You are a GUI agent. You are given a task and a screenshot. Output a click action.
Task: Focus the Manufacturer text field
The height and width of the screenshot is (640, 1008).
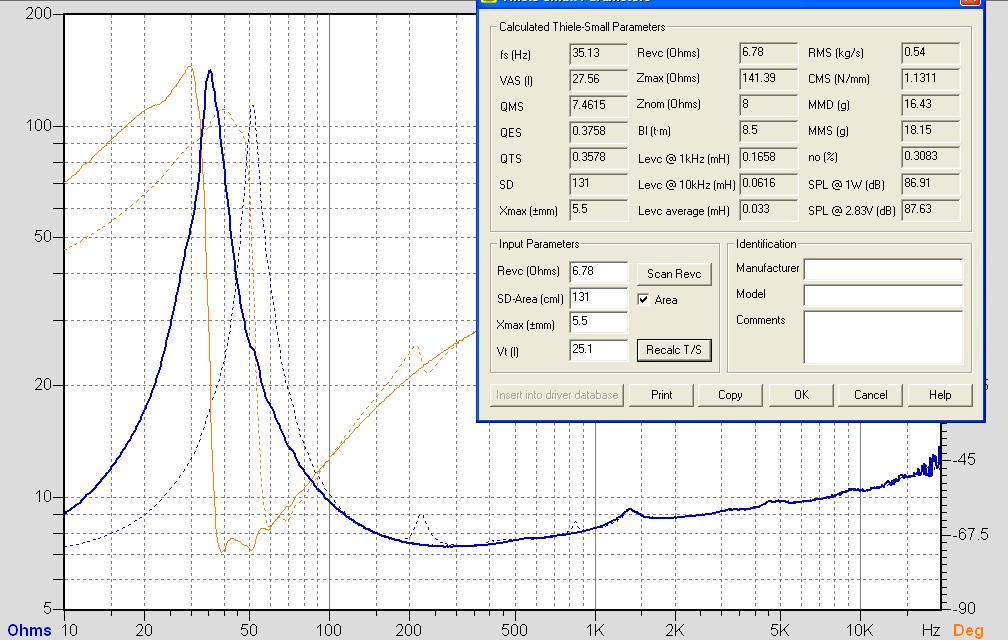pyautogui.click(x=883, y=269)
